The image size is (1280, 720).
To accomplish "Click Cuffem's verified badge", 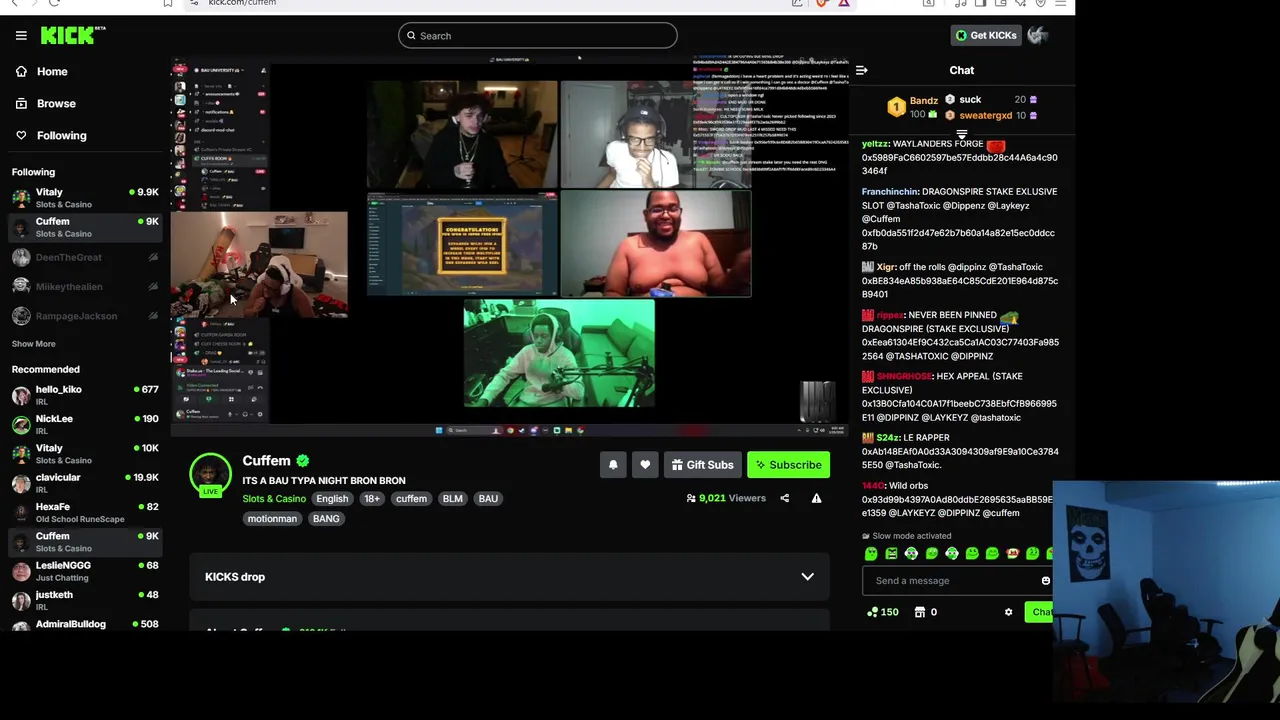I will pos(303,461).
